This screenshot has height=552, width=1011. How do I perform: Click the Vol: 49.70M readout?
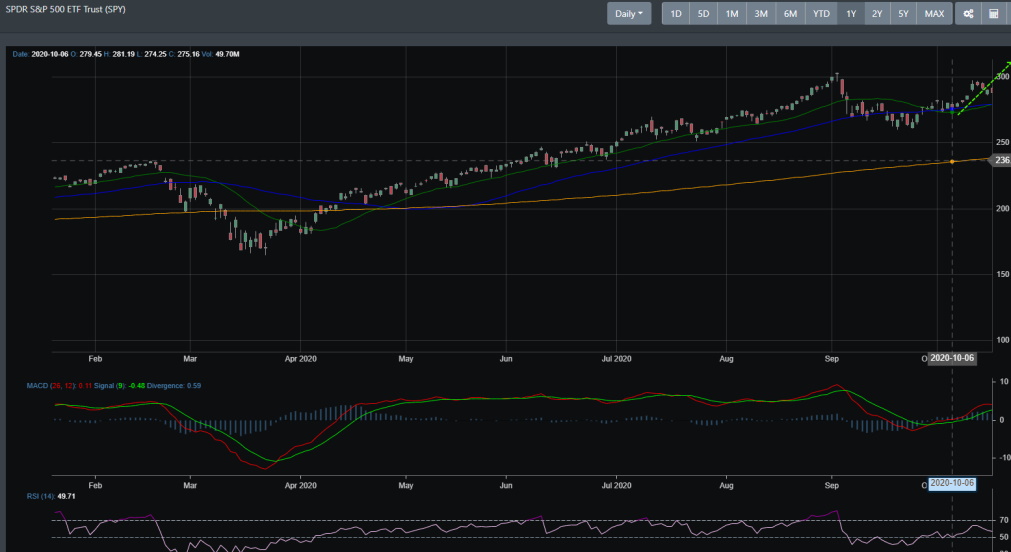[221, 54]
